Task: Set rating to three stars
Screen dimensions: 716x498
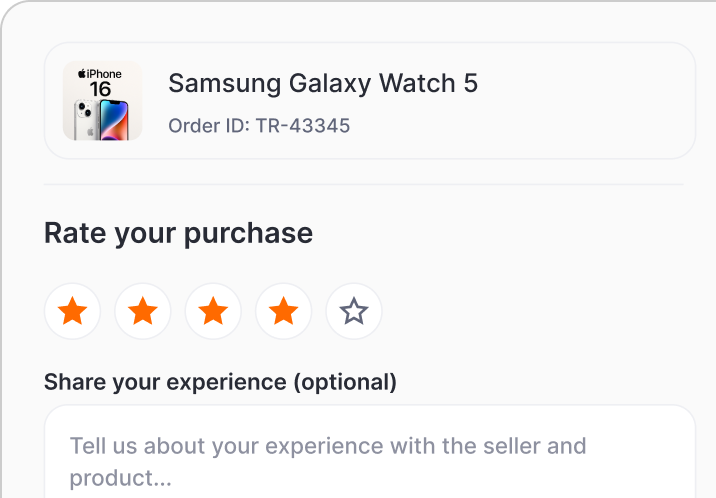Action: click(x=213, y=312)
